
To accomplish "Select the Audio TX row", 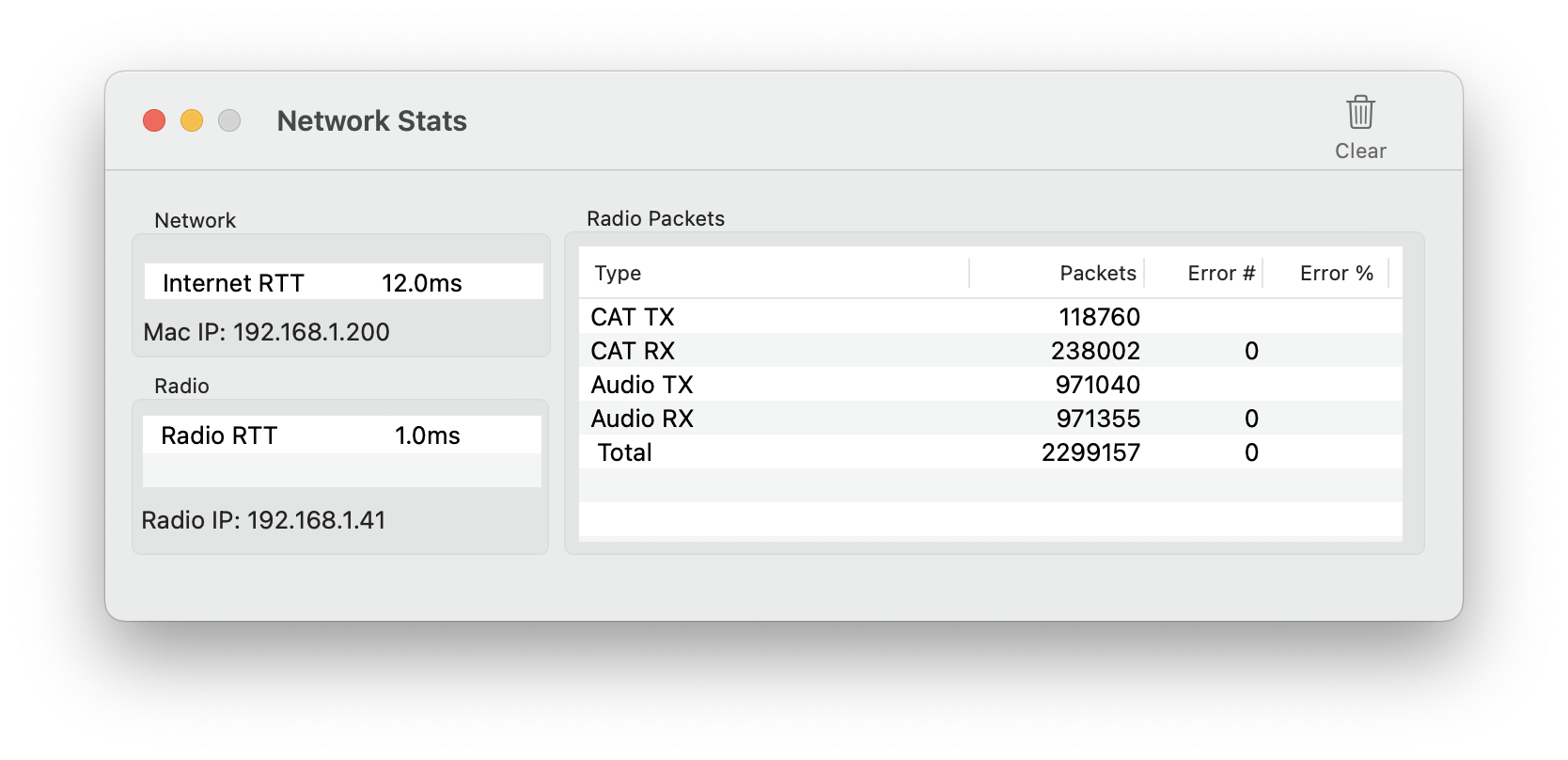I will point(991,385).
